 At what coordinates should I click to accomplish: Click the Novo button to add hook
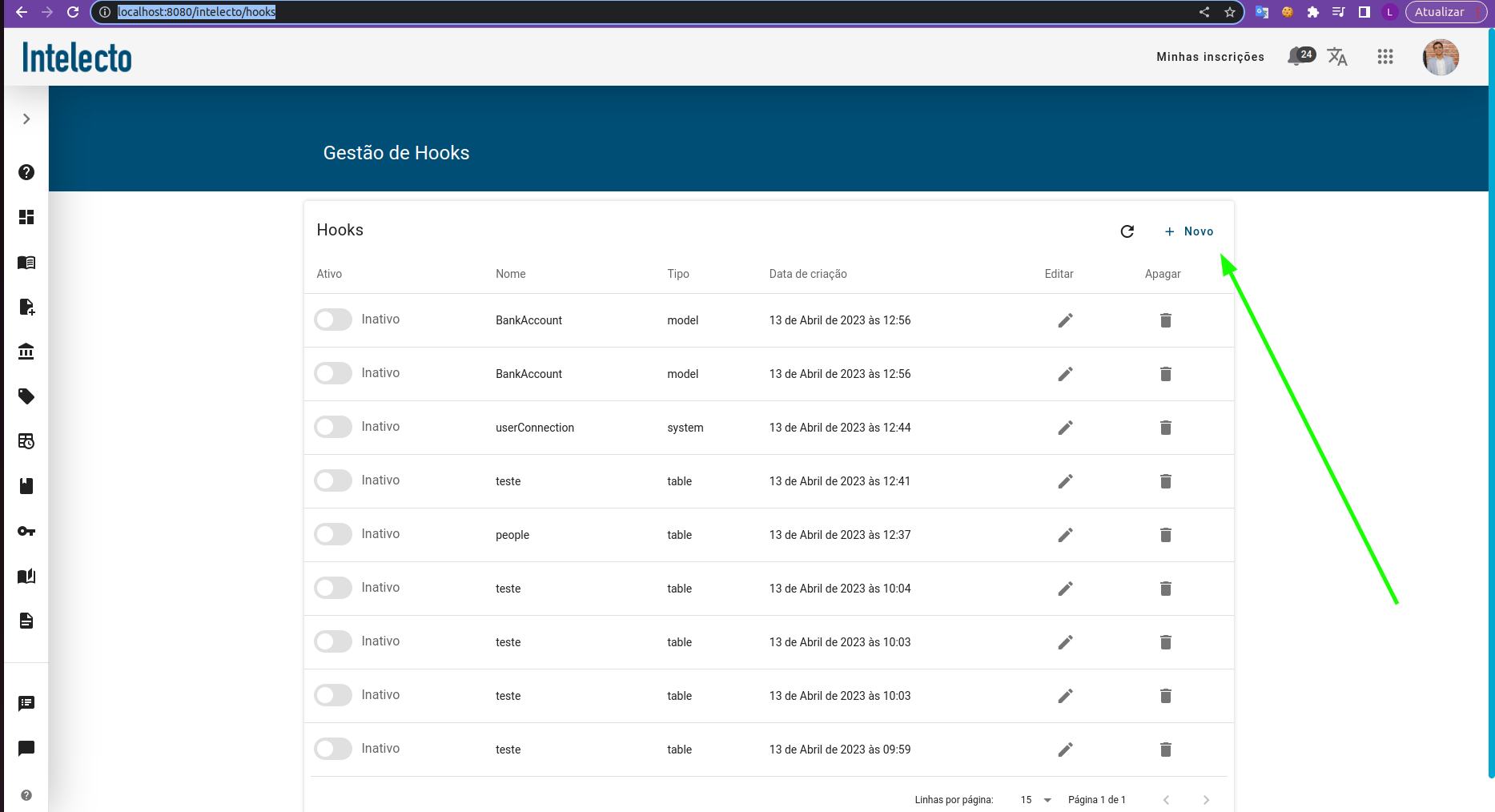click(1189, 231)
